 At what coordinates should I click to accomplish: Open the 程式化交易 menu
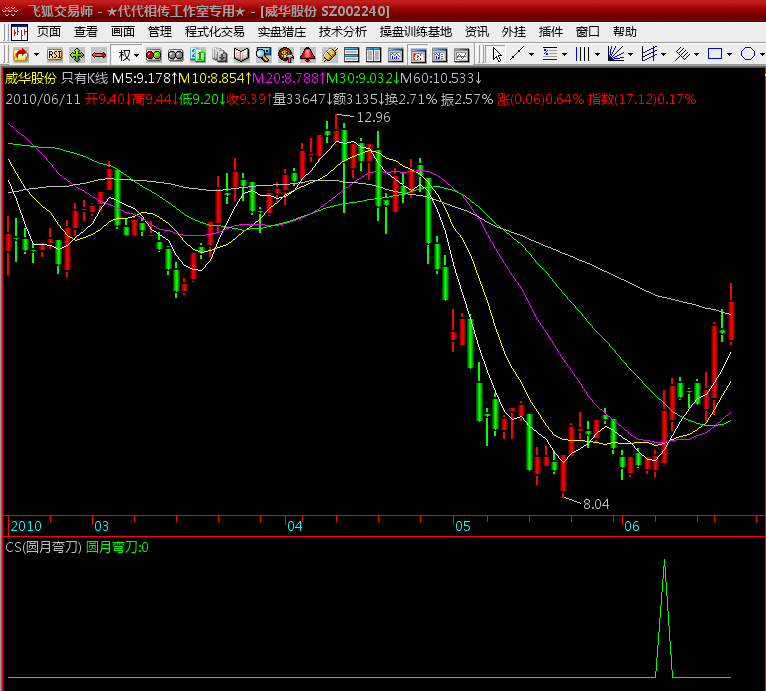(x=215, y=32)
